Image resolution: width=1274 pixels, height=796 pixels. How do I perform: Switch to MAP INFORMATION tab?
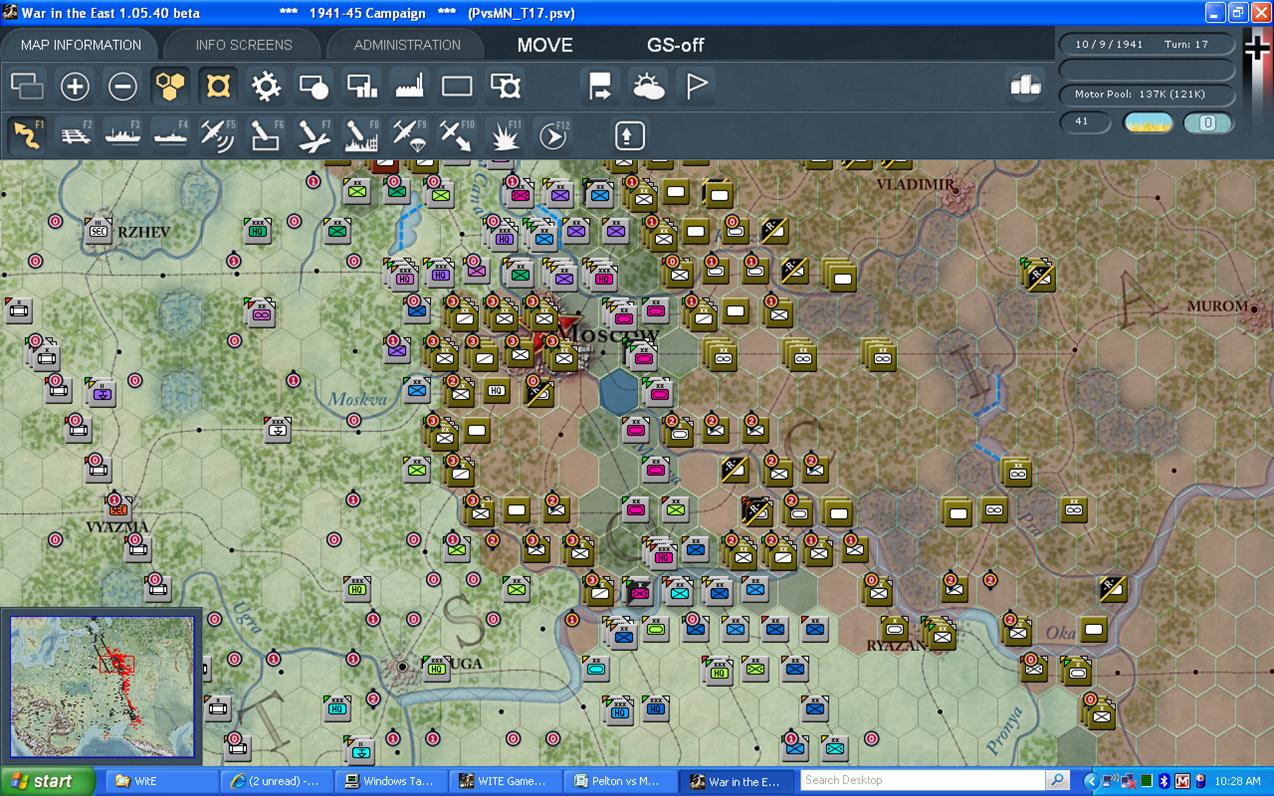pos(81,45)
